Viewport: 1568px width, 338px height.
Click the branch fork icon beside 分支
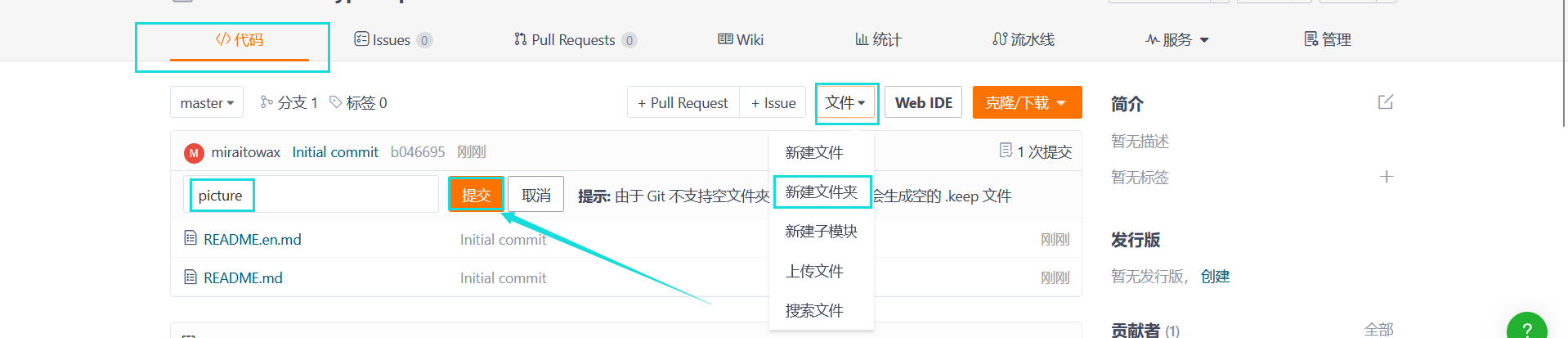pos(267,101)
